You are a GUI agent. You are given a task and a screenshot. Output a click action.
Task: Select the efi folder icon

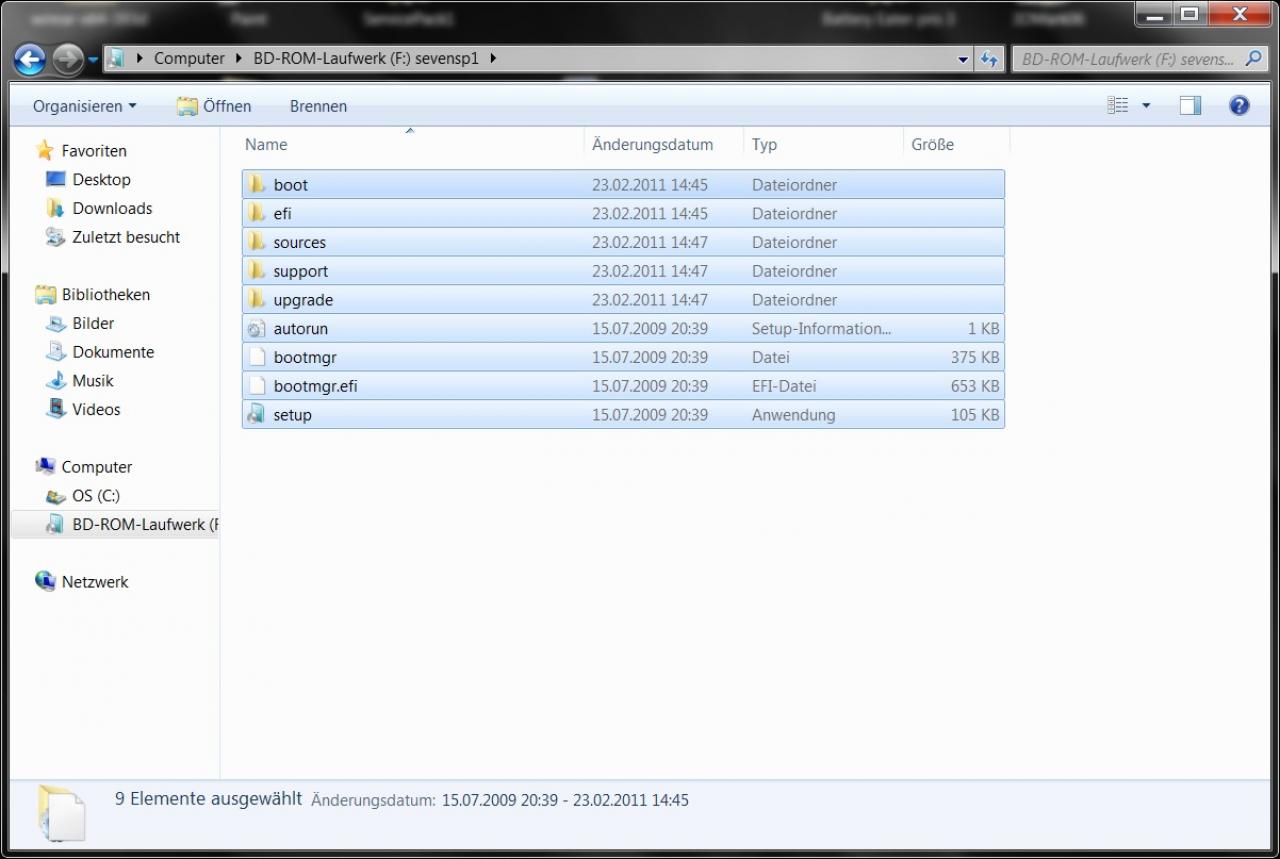[257, 213]
